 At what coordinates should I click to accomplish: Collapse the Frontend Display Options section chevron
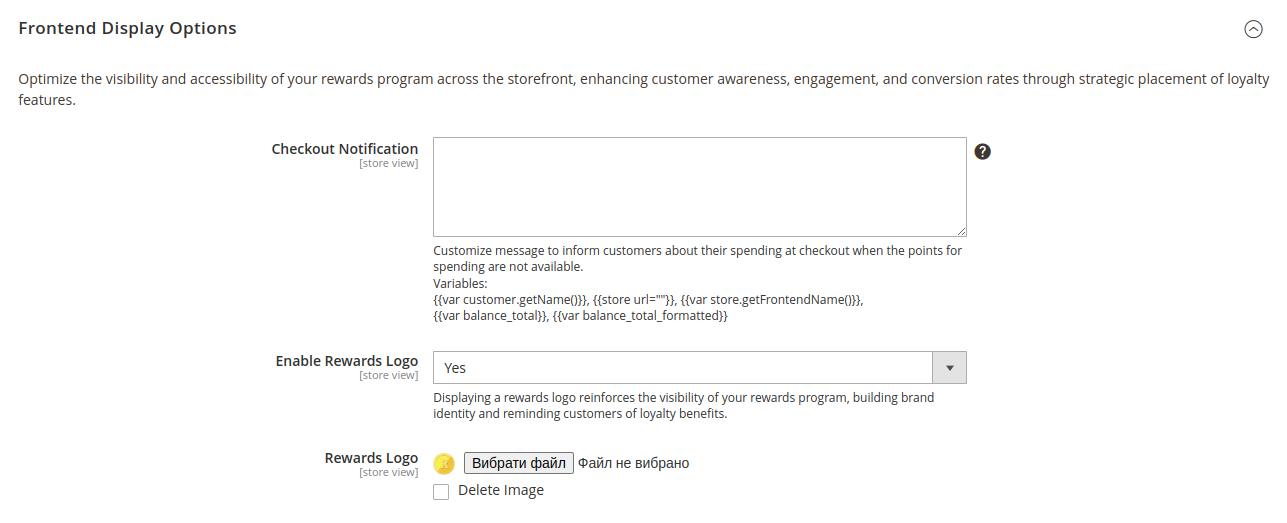click(x=1253, y=29)
